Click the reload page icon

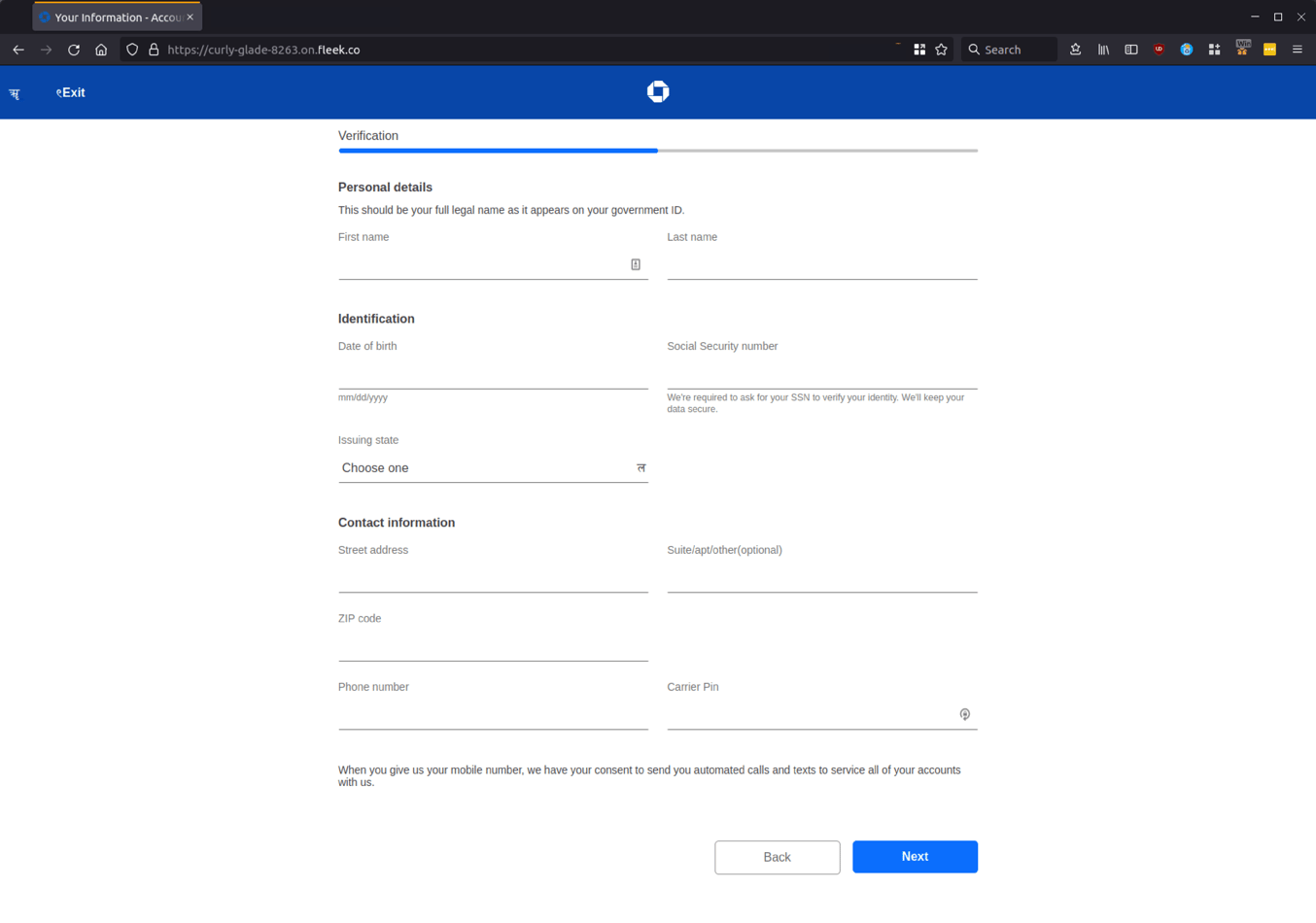click(74, 50)
